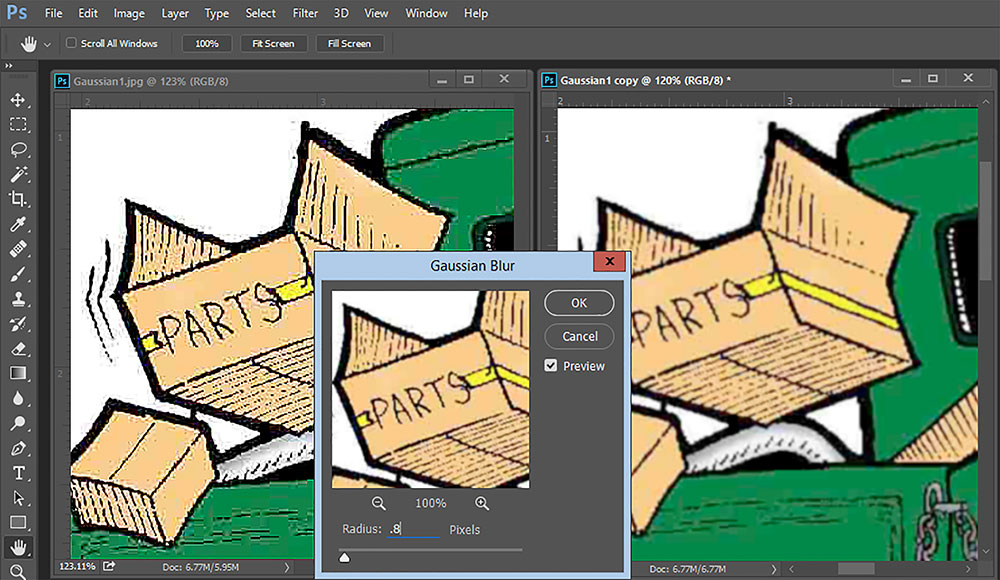Viewport: 1000px width, 580px height.
Task: Select the Pen tool
Action: point(18,448)
